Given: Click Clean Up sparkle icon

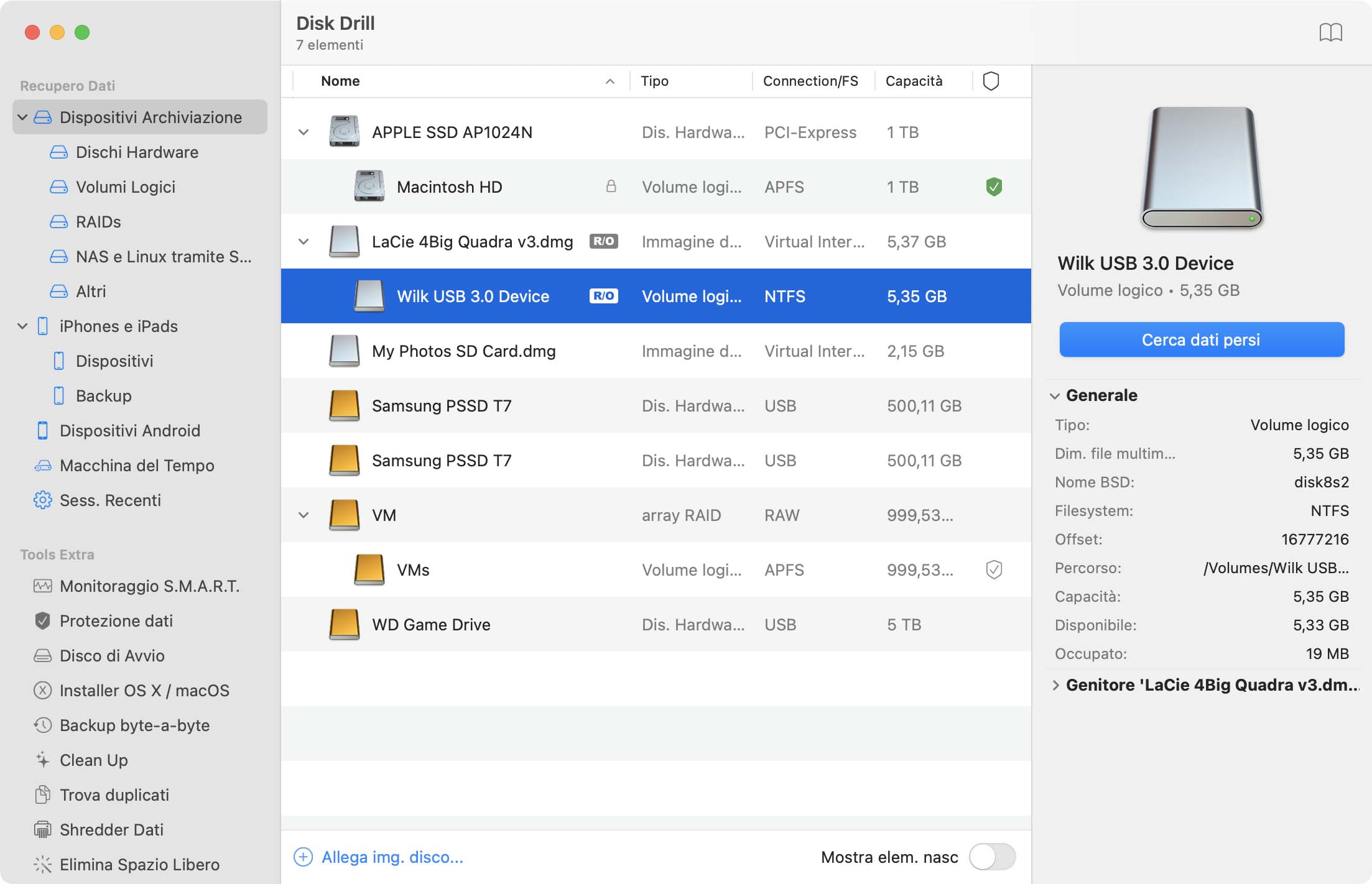Looking at the screenshot, I should (42, 760).
